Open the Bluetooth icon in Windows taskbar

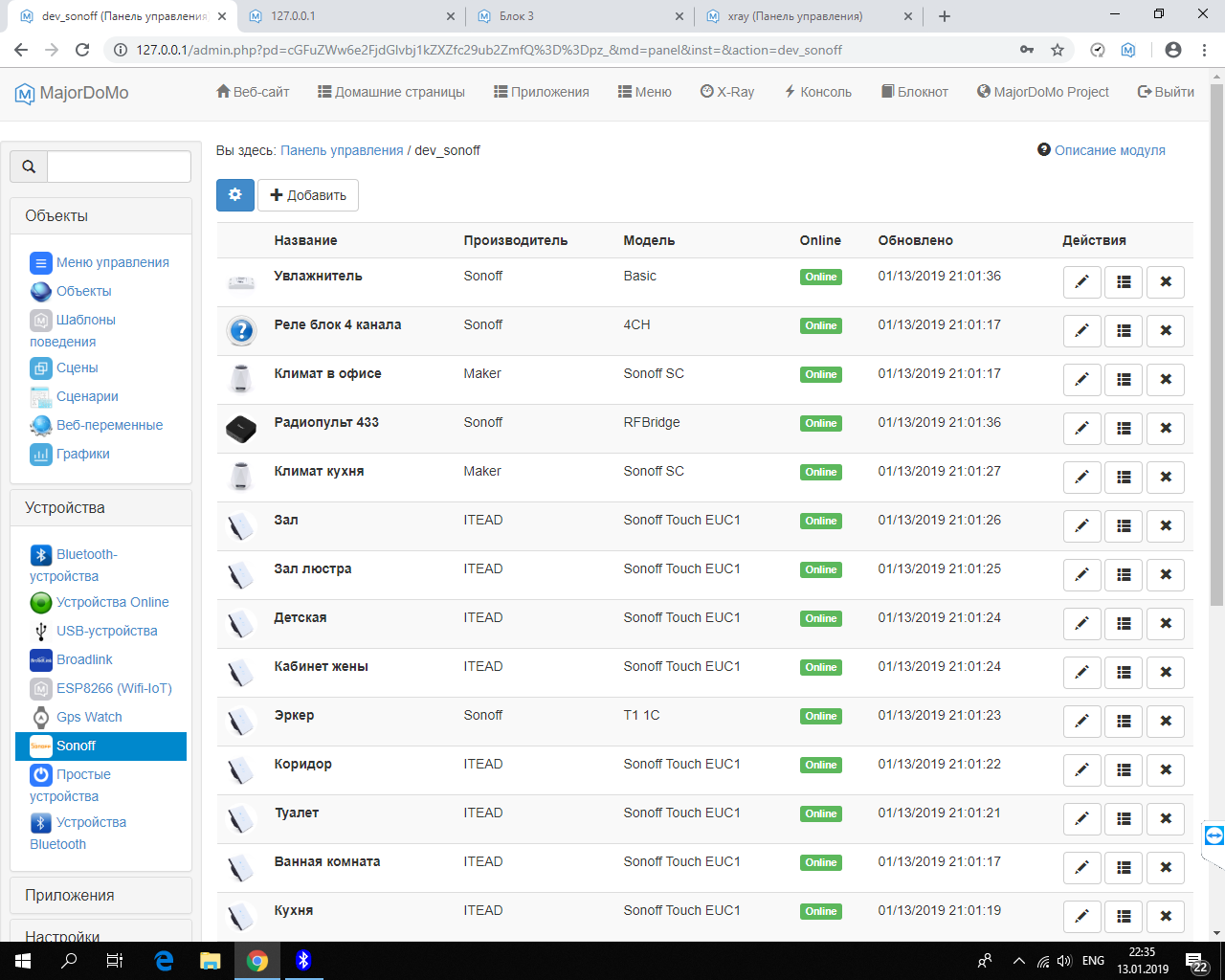(x=303, y=960)
